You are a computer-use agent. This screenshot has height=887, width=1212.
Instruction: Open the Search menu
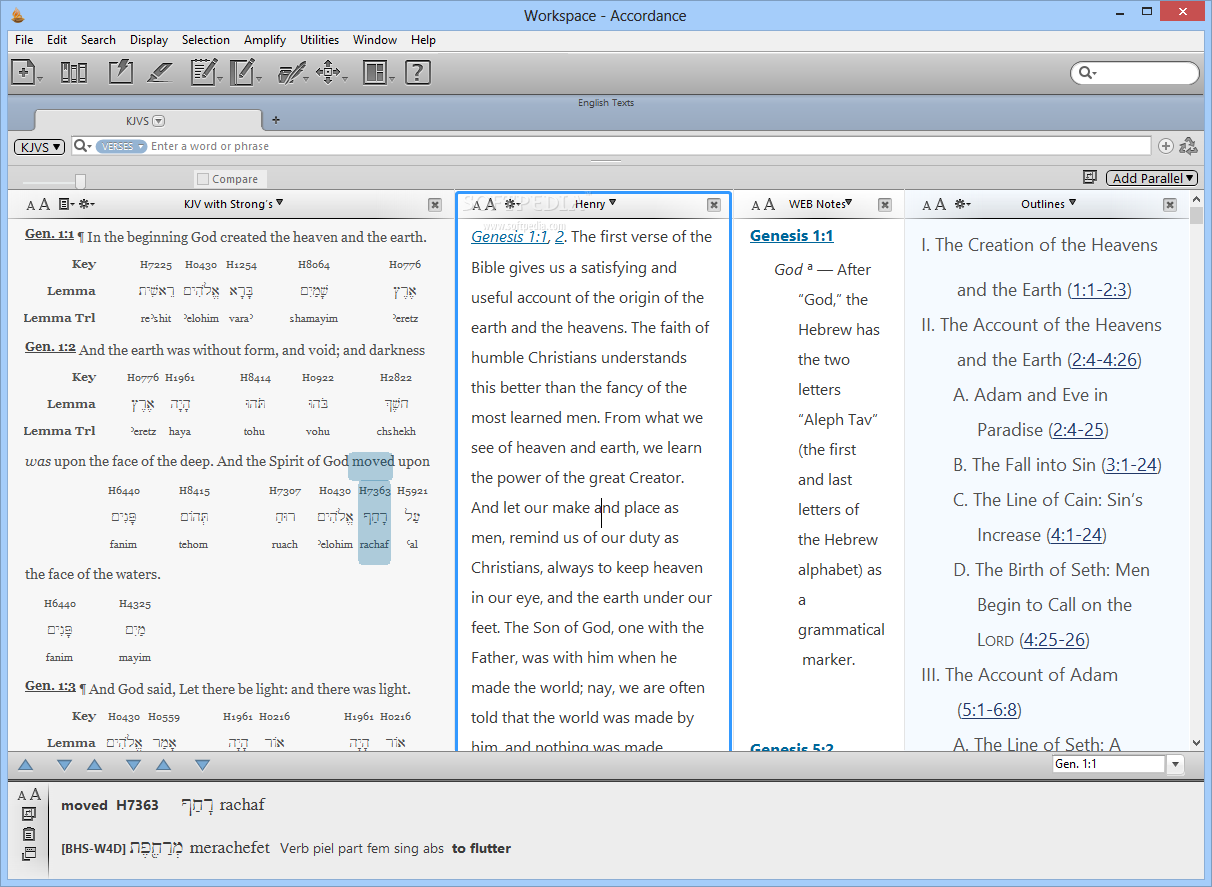(98, 40)
